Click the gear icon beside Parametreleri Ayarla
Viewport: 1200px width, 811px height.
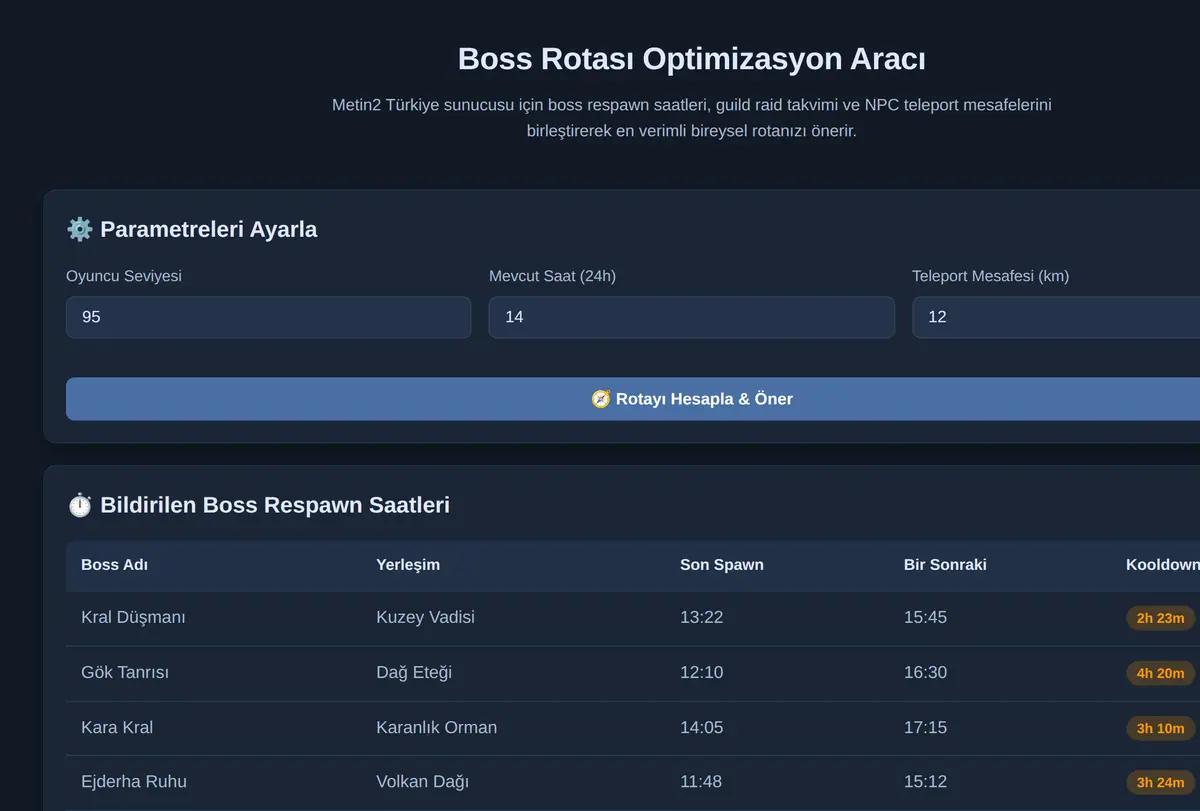tap(80, 229)
